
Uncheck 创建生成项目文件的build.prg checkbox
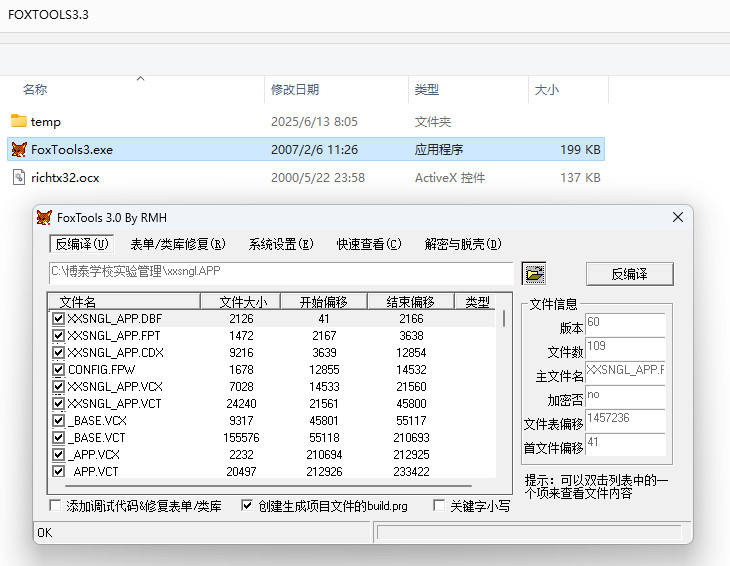pos(247,506)
